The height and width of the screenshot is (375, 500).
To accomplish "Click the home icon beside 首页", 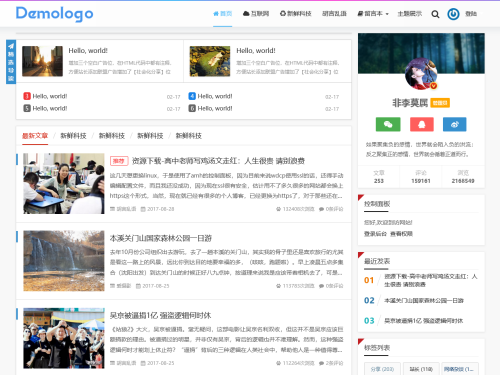I will click(x=216, y=14).
